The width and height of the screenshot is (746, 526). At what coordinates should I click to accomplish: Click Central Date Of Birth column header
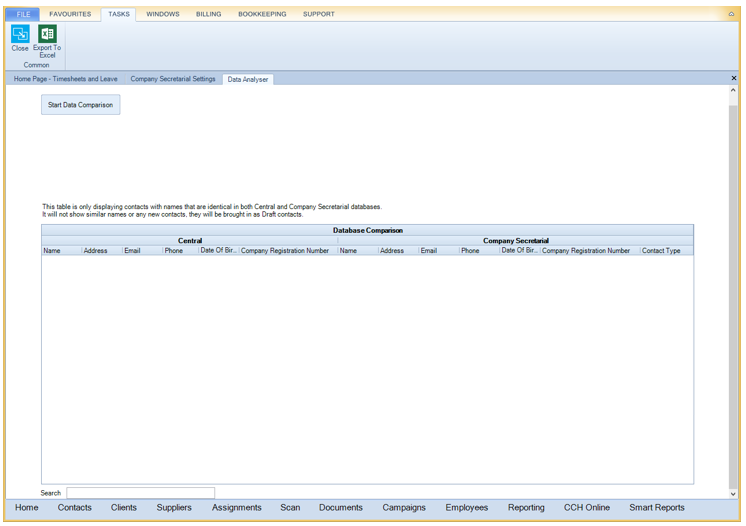218,251
